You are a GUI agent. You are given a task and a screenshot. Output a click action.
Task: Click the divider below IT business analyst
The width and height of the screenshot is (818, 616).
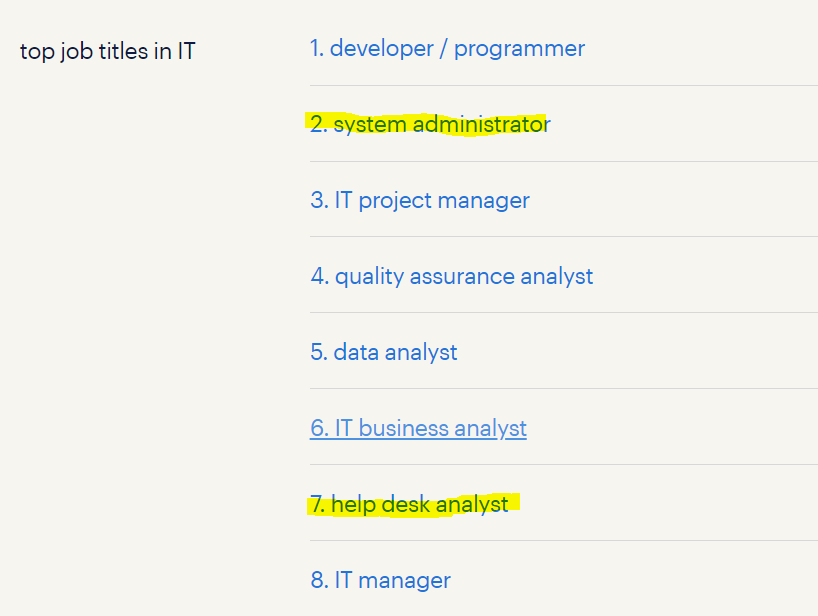point(564,465)
